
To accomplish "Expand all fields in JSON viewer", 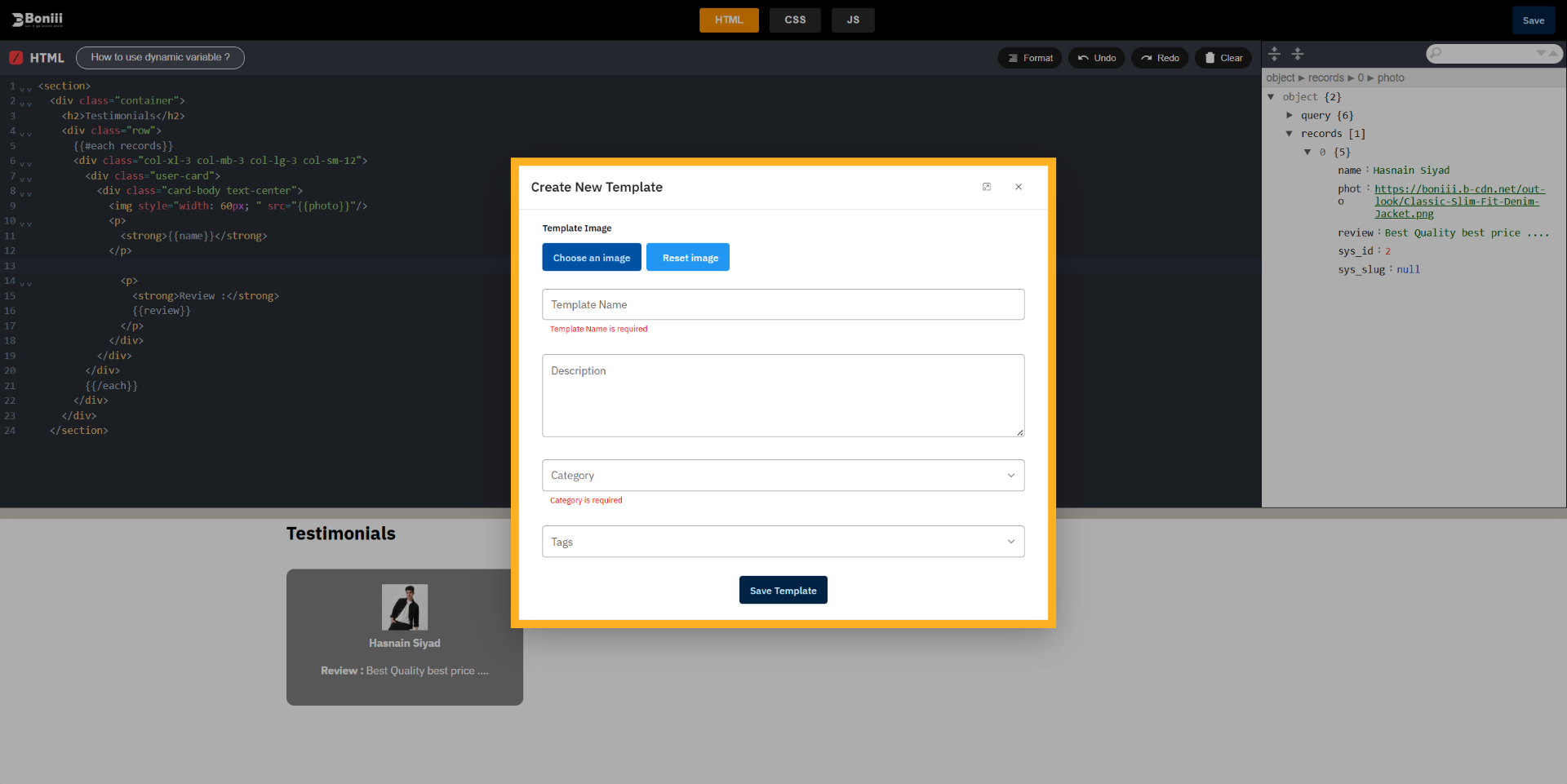I will (1274, 54).
